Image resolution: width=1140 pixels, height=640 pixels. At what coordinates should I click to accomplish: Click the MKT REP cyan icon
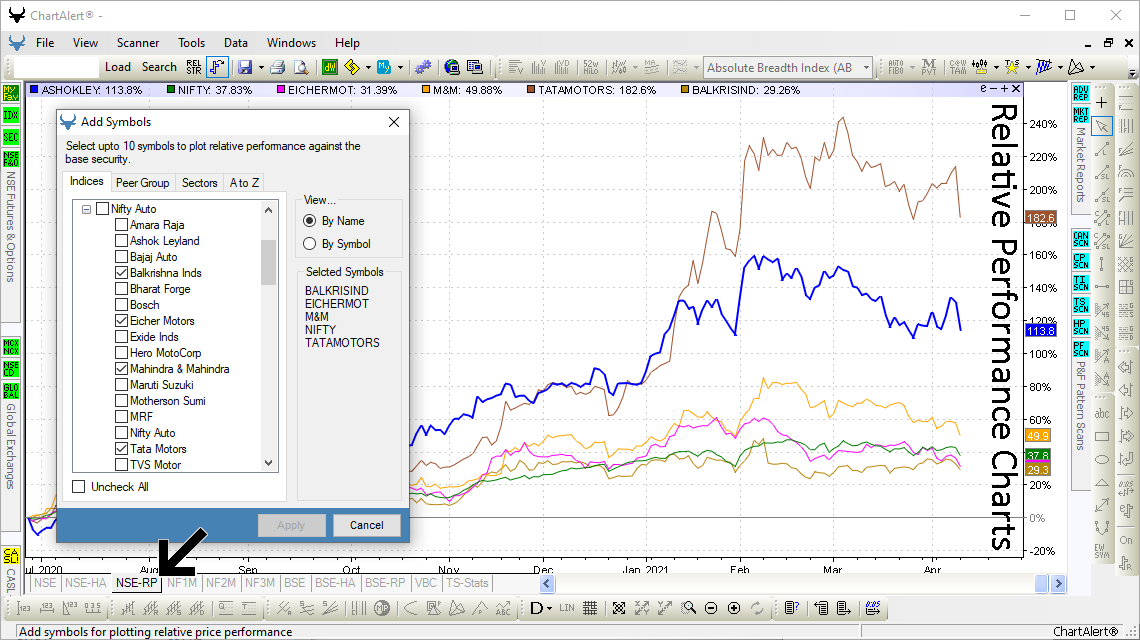(1080, 115)
